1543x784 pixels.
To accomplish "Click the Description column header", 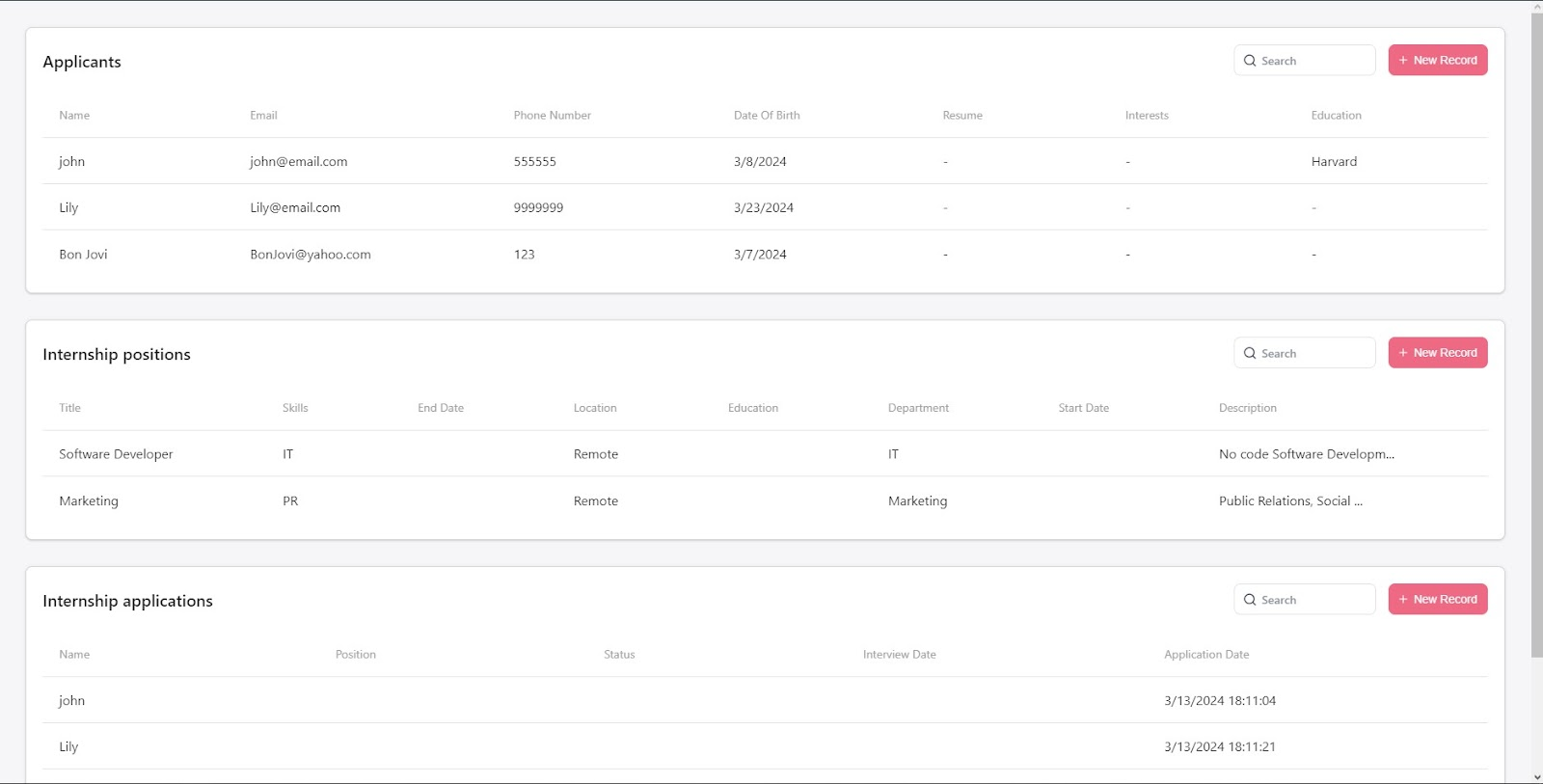I will point(1247,408).
